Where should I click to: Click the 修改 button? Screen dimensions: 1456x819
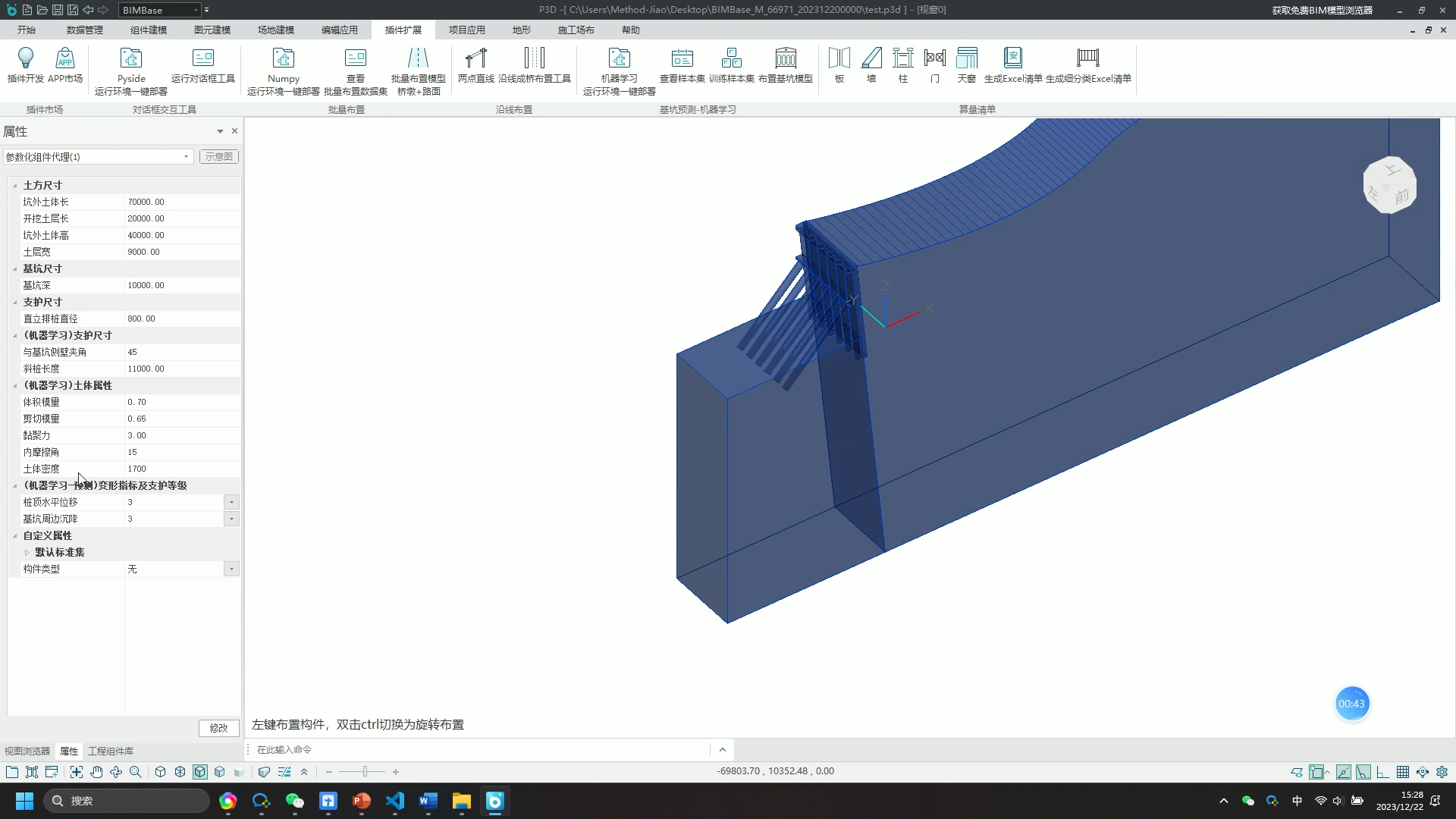click(x=218, y=728)
